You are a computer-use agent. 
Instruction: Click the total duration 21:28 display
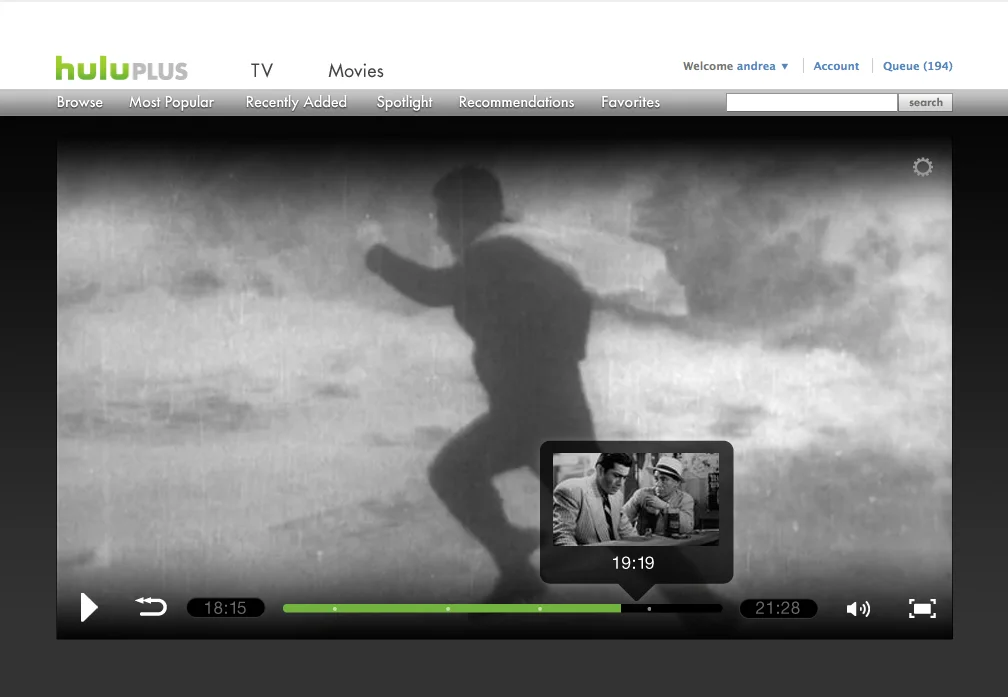point(778,608)
